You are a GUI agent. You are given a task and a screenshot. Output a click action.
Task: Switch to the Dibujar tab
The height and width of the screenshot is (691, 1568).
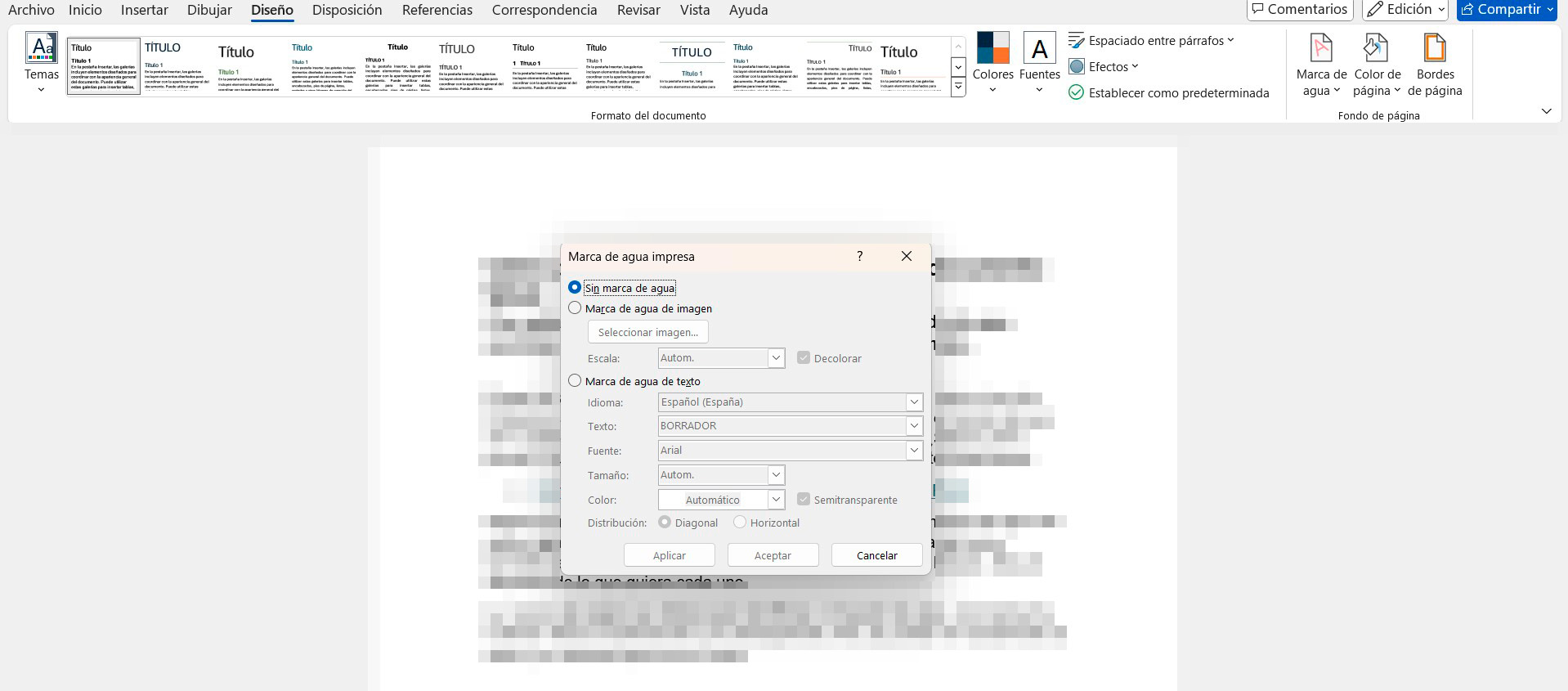[x=209, y=10]
